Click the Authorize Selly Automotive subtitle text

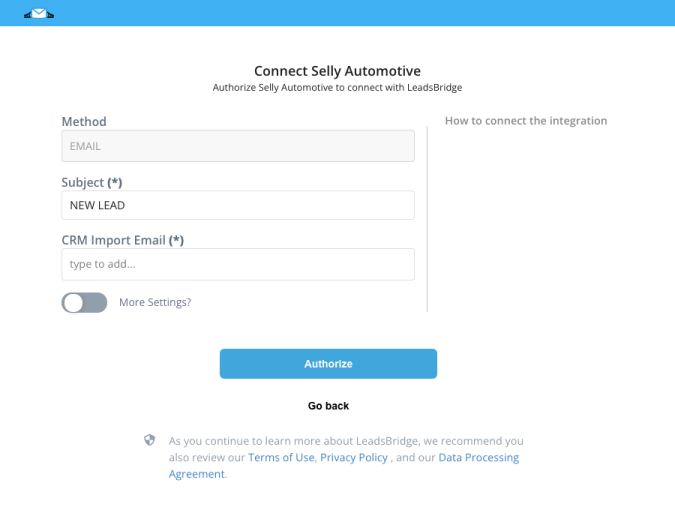[x=337, y=87]
